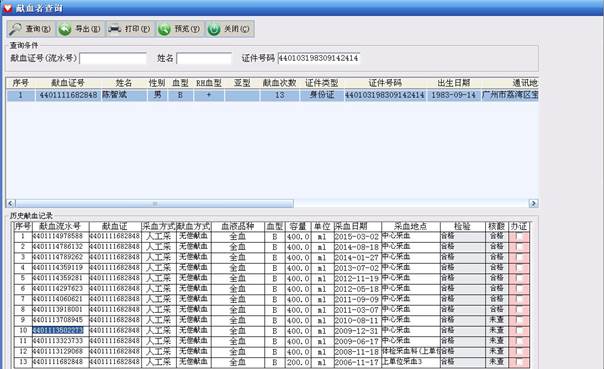Click the 证件类型 column header
This screenshot has width=604, height=369.
(x=322, y=83)
